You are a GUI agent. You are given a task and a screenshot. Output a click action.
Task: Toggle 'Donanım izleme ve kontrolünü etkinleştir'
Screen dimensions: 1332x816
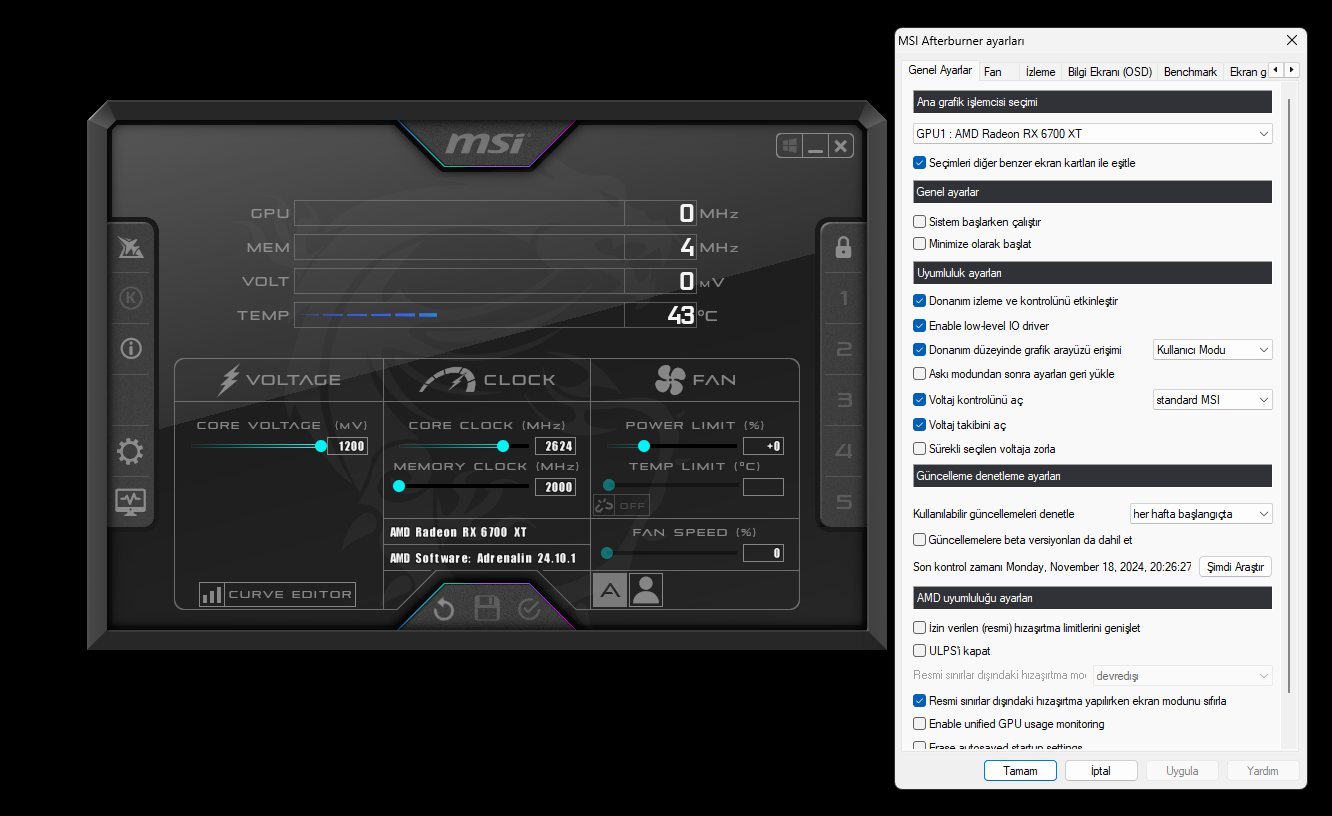(x=920, y=301)
